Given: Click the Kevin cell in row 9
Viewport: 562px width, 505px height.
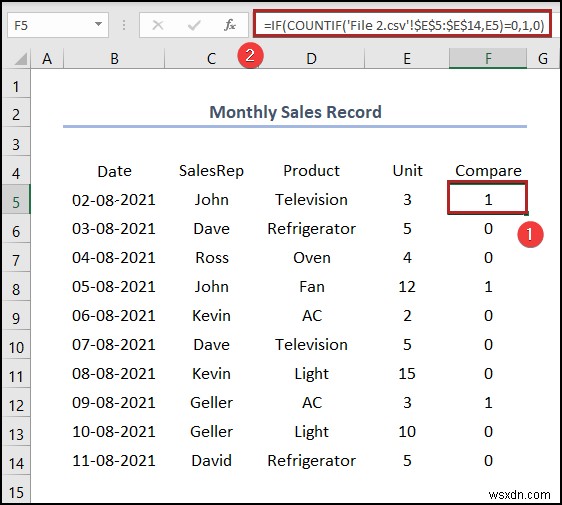Looking at the screenshot, I should 211,316.
